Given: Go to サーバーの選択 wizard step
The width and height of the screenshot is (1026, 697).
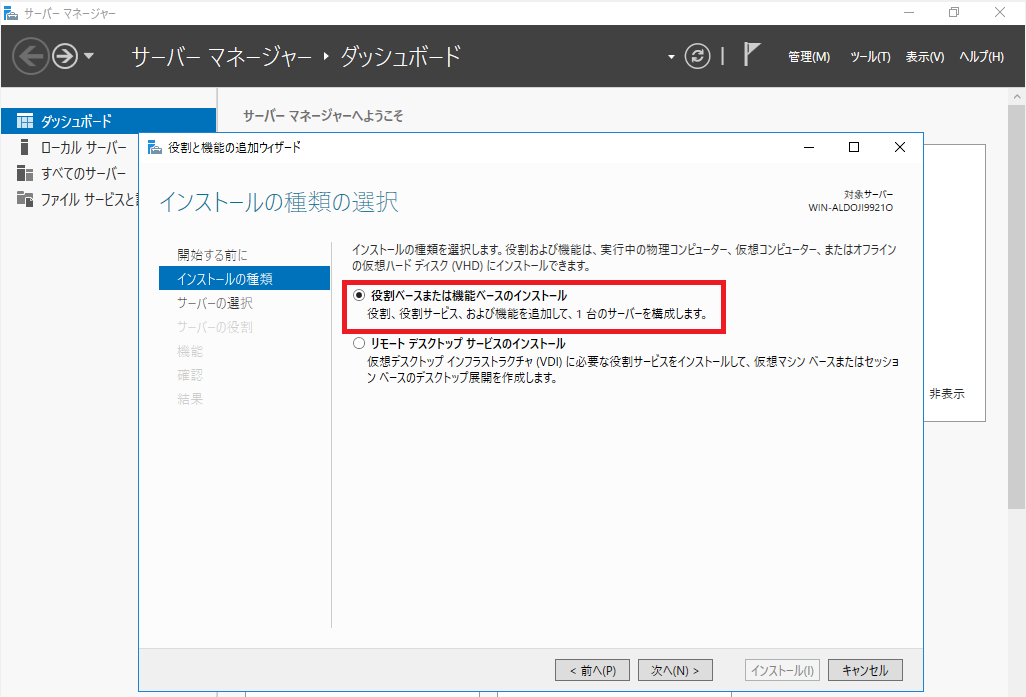Looking at the screenshot, I should point(215,303).
